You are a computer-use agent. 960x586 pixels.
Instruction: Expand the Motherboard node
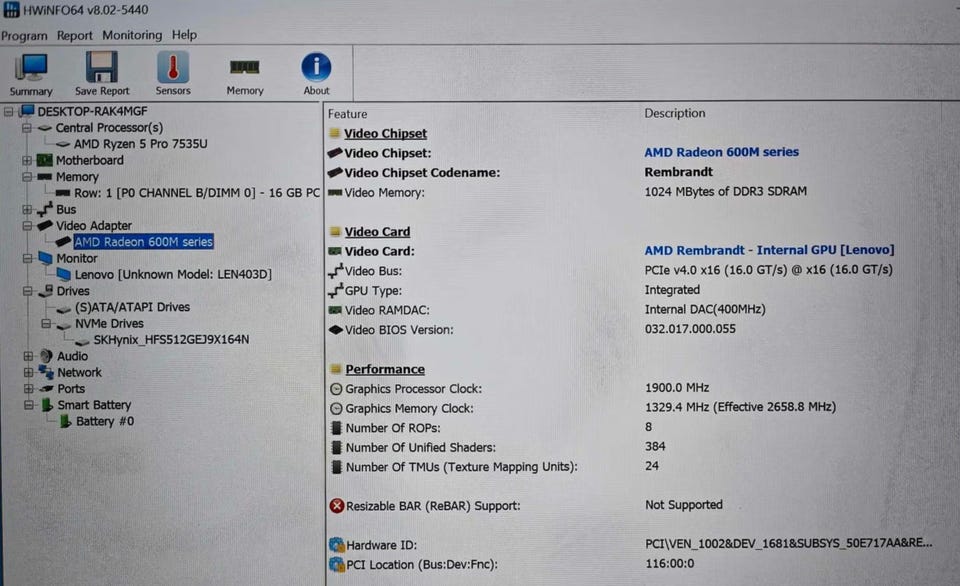[x=27, y=160]
